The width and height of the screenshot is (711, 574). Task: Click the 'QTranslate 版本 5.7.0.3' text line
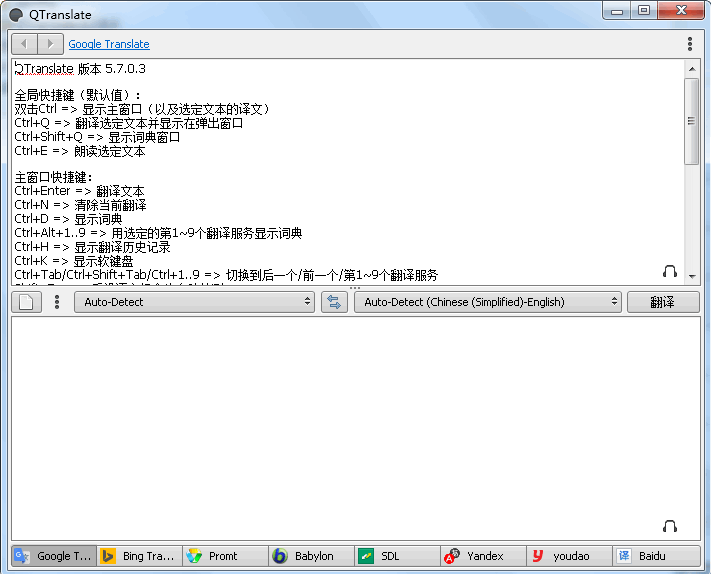pyautogui.click(x=80, y=69)
